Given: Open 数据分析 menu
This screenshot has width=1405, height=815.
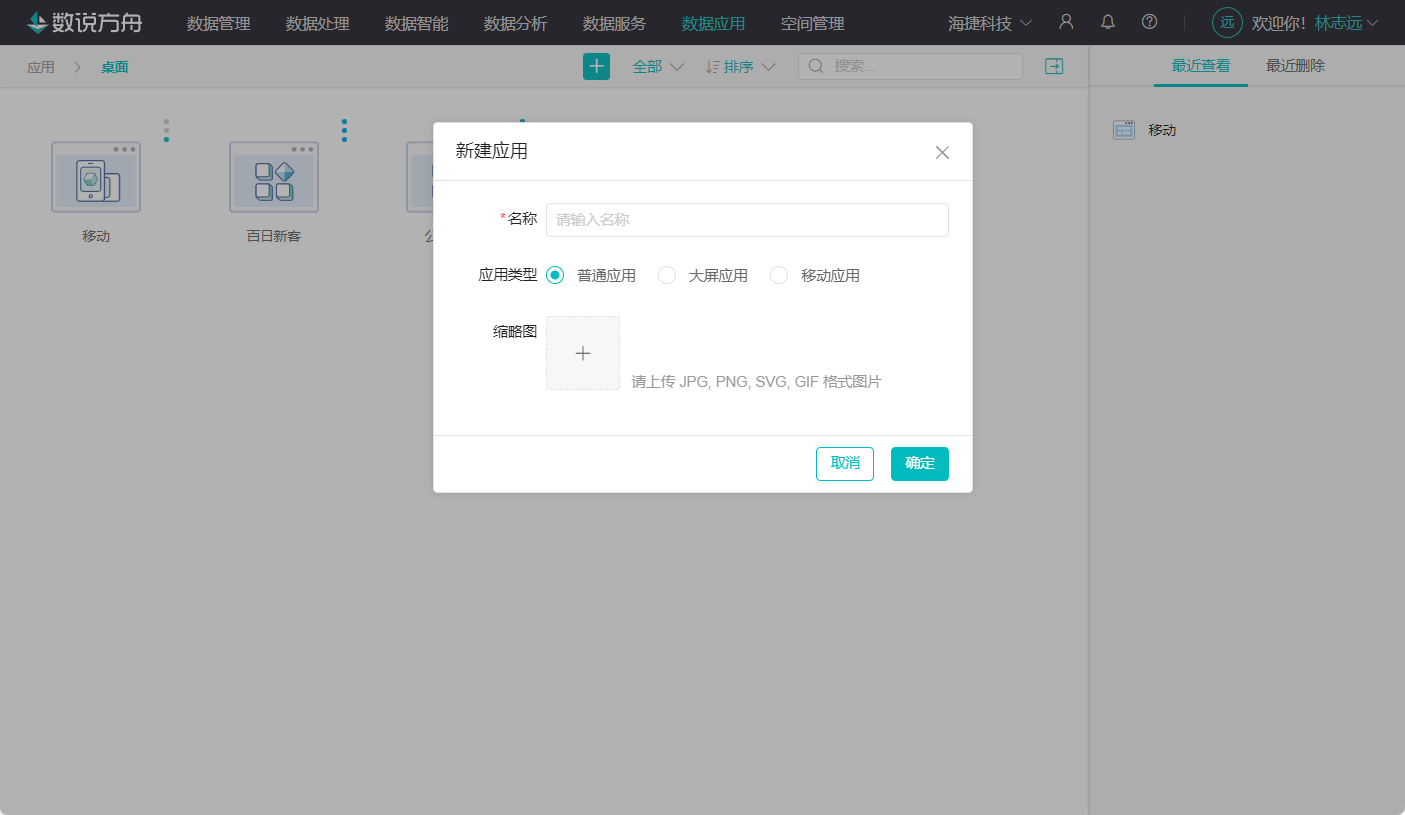Looking at the screenshot, I should pyautogui.click(x=516, y=23).
